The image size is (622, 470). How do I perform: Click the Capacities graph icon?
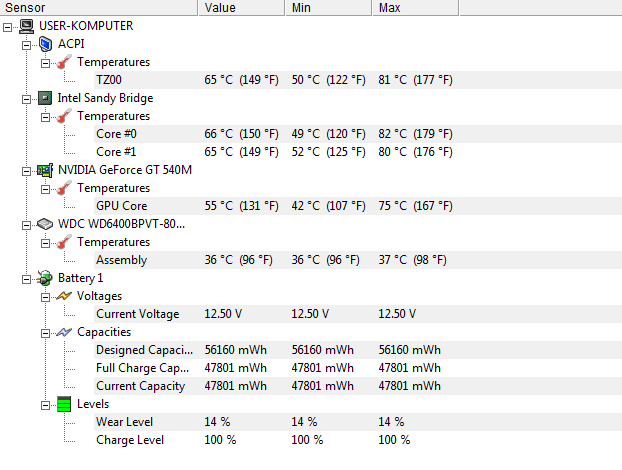(x=64, y=332)
